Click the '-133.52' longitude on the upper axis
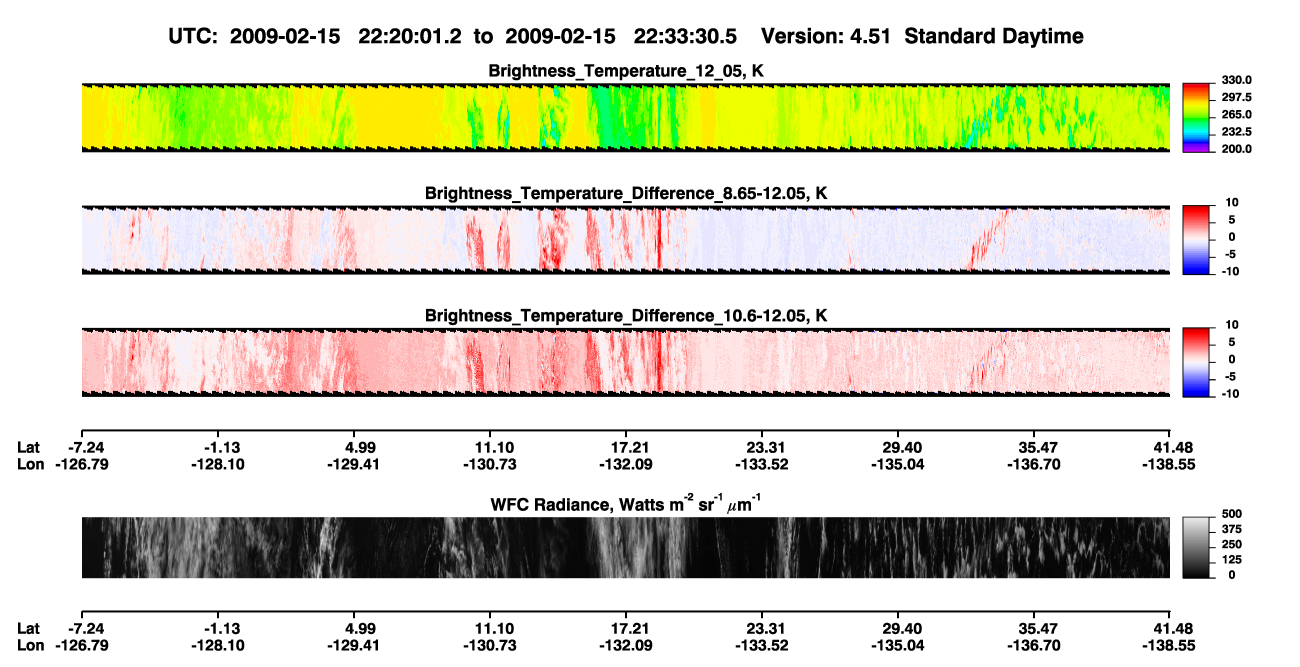This screenshot has width=1300, height=667. [x=761, y=464]
